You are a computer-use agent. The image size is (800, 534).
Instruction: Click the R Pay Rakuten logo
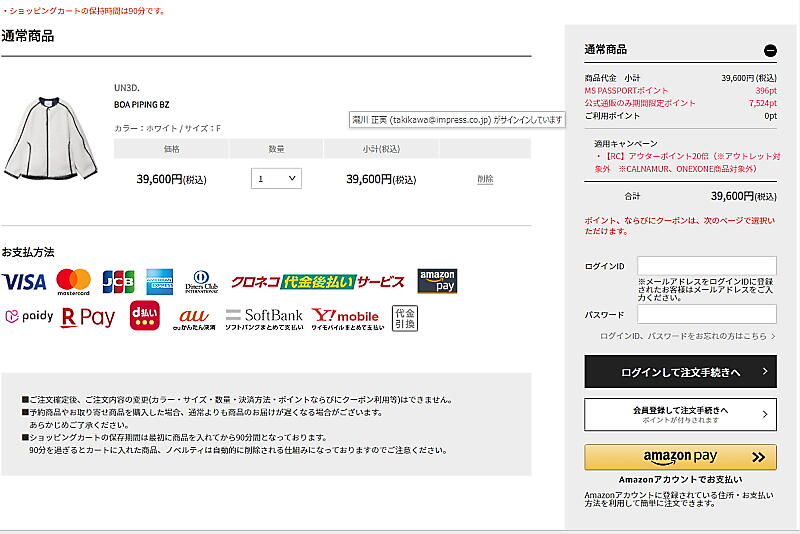[x=88, y=317]
